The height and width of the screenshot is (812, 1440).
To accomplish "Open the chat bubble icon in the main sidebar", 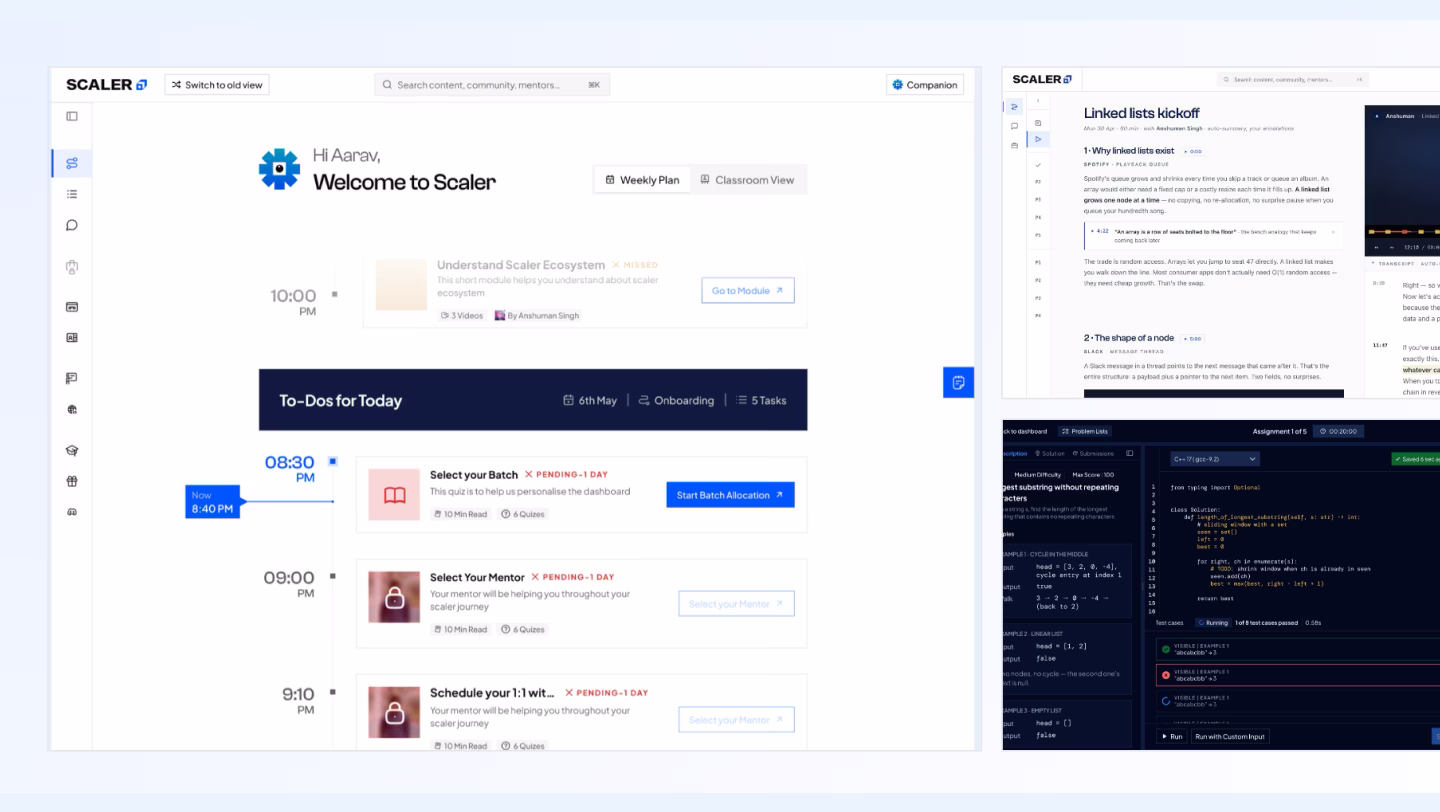I will click(72, 225).
